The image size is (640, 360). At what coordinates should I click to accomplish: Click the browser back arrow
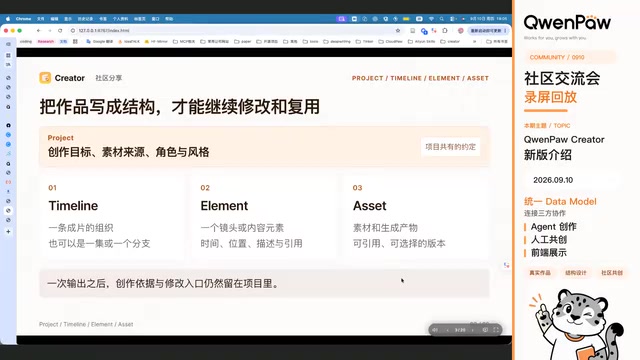point(38,31)
